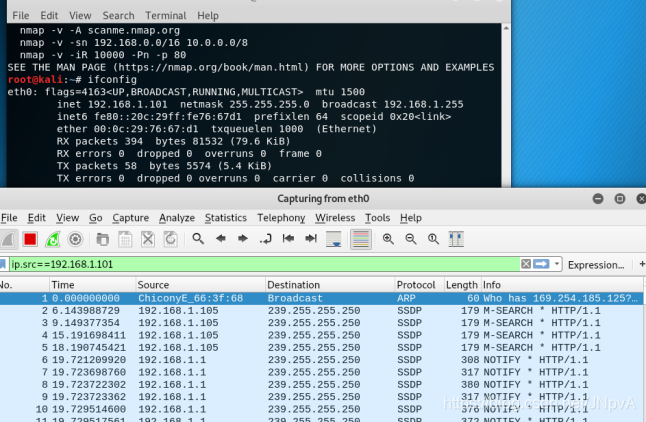The height and width of the screenshot is (422, 646).
Task: Close this capture file icon
Action: pyautogui.click(x=148, y=239)
